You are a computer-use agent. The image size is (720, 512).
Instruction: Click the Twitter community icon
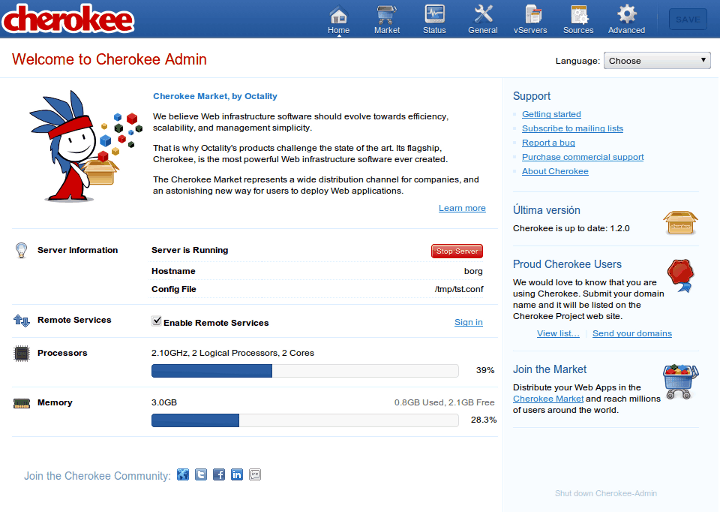pos(201,475)
